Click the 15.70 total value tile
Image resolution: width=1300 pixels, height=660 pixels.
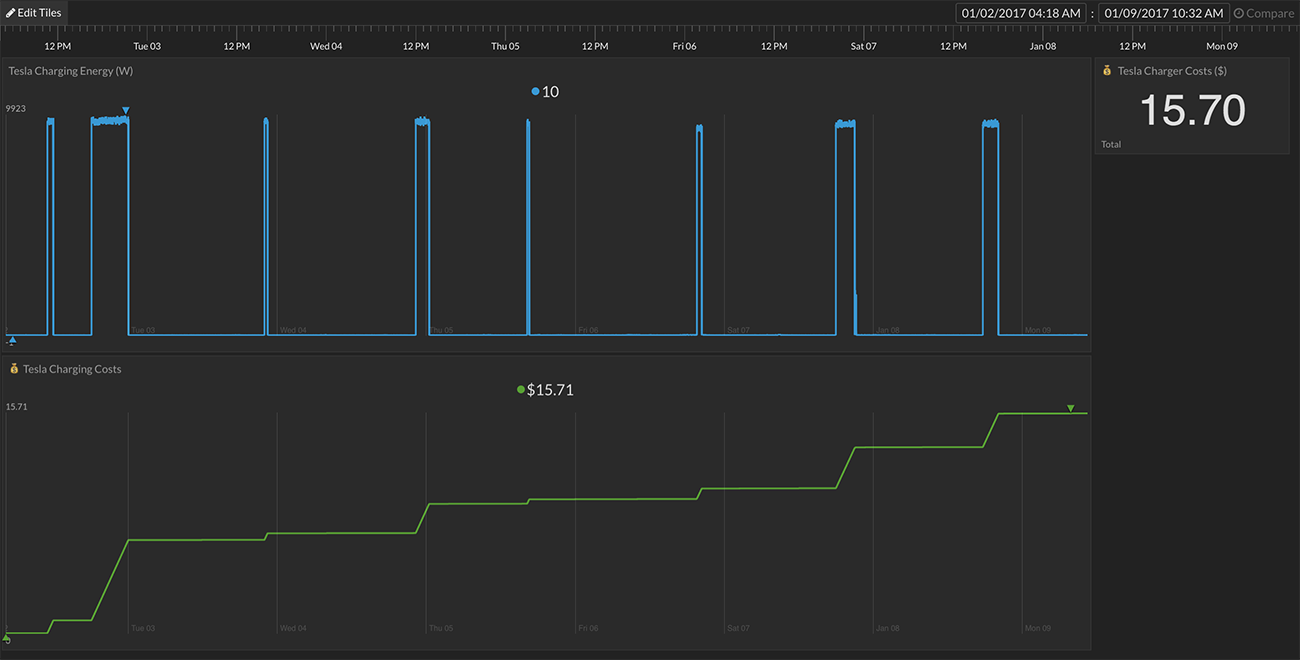[1192, 110]
